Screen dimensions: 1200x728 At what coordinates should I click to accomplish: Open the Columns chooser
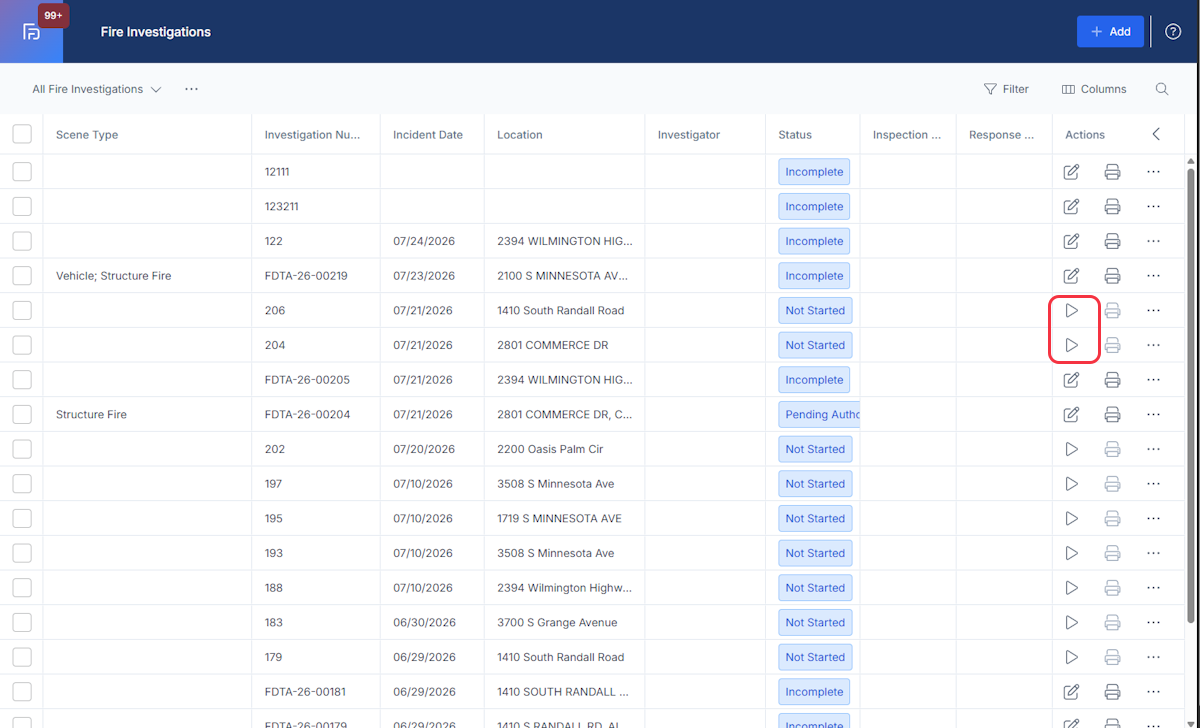pos(1094,89)
